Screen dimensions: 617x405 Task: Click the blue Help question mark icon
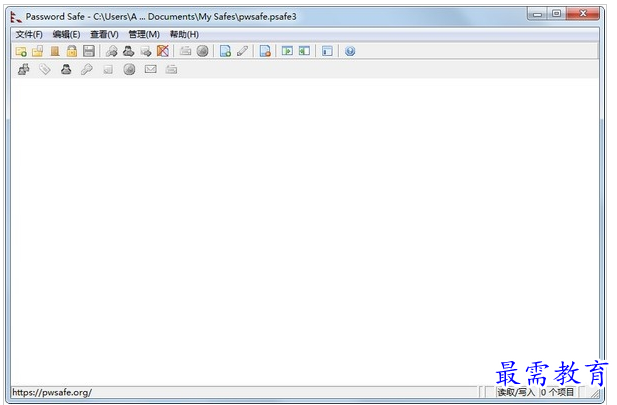[350, 51]
